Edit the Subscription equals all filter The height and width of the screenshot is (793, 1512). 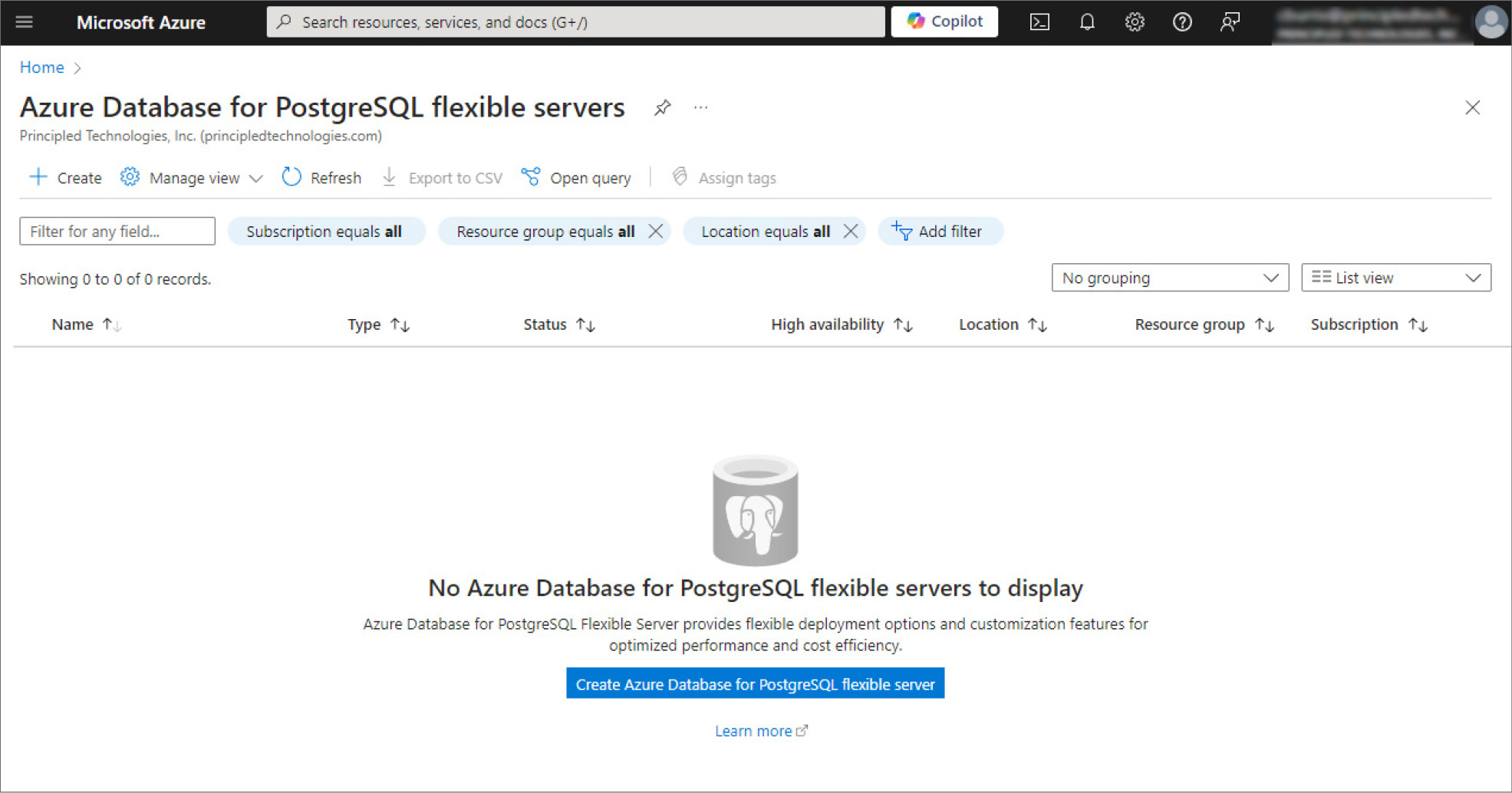coord(325,232)
